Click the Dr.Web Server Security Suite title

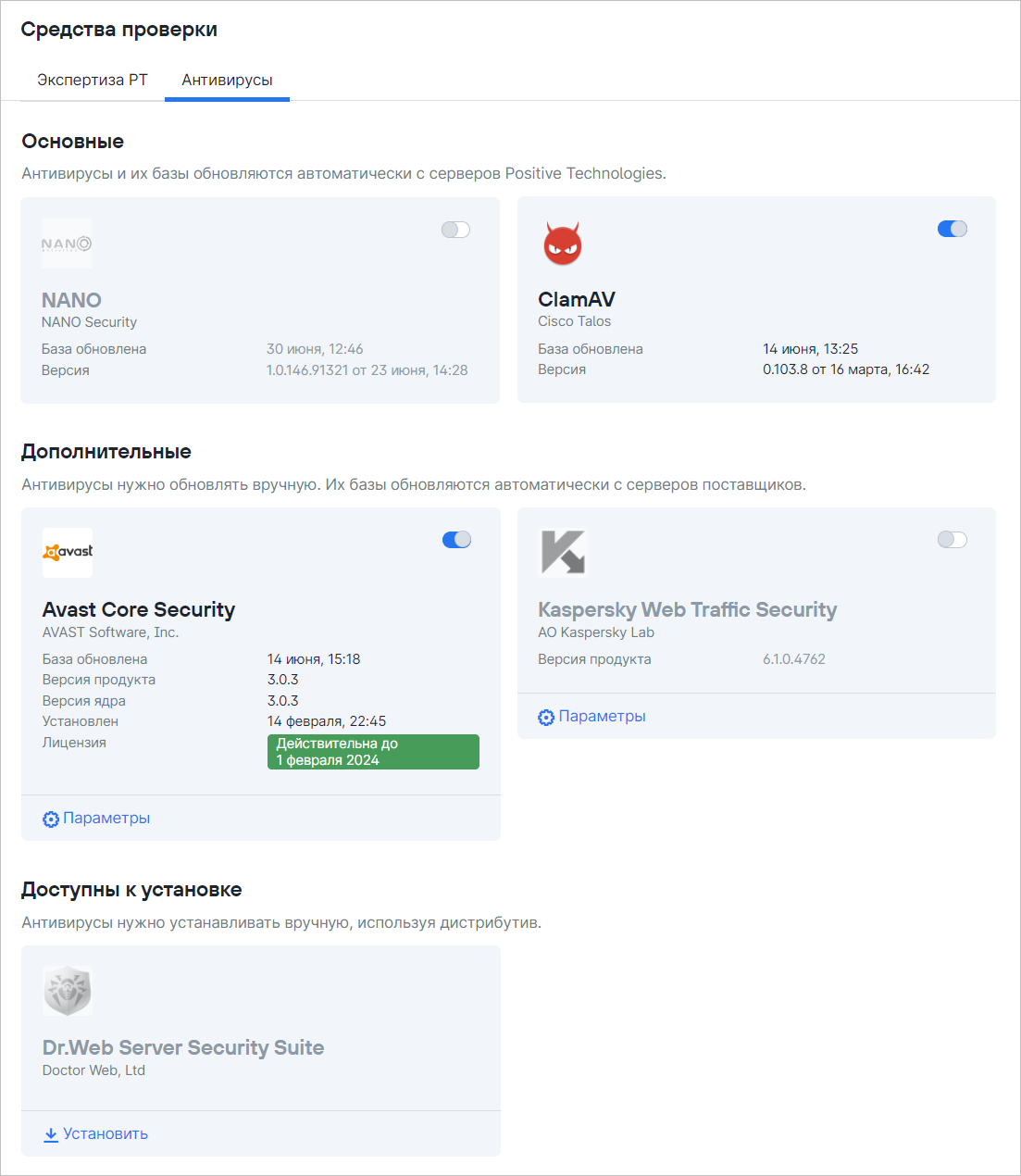(x=183, y=1047)
